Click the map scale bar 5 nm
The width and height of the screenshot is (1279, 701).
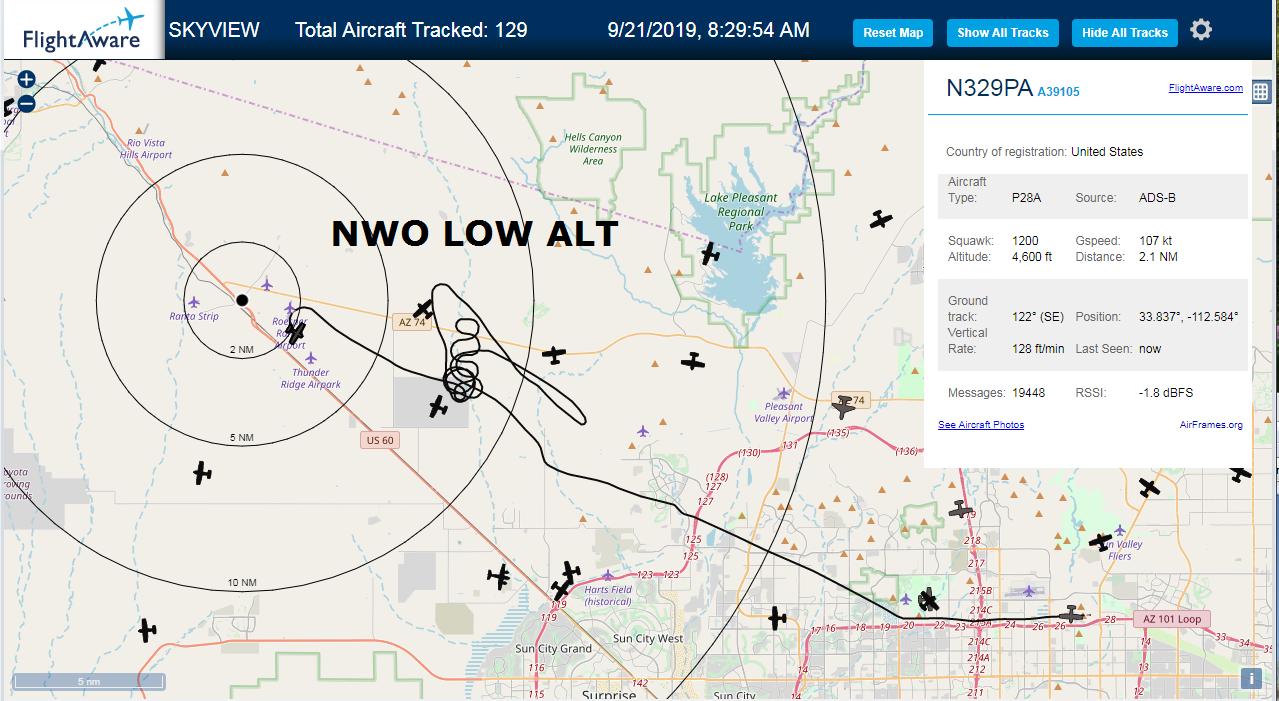tap(89, 682)
